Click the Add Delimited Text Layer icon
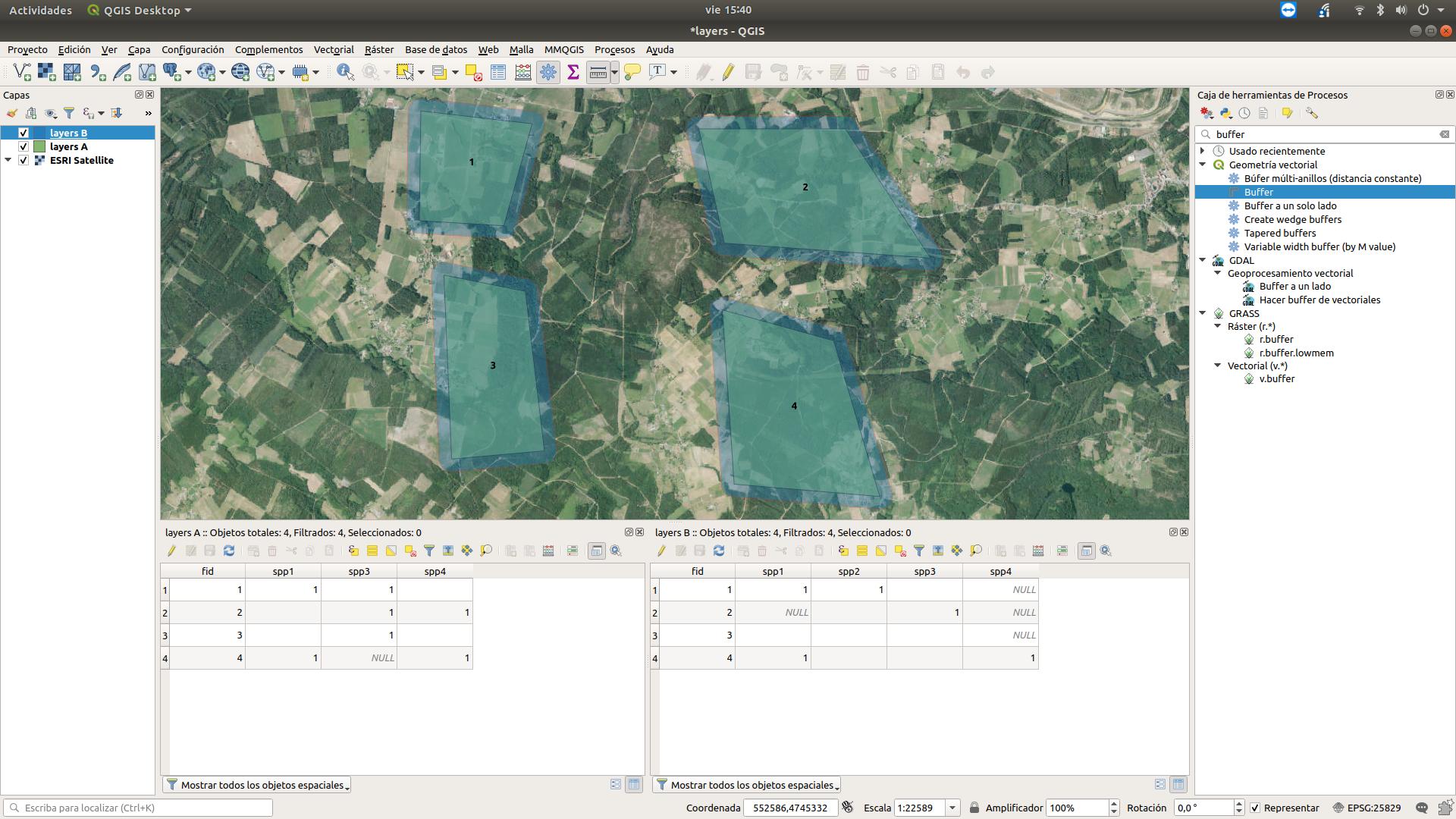This screenshot has height=819, width=1456. [x=97, y=72]
